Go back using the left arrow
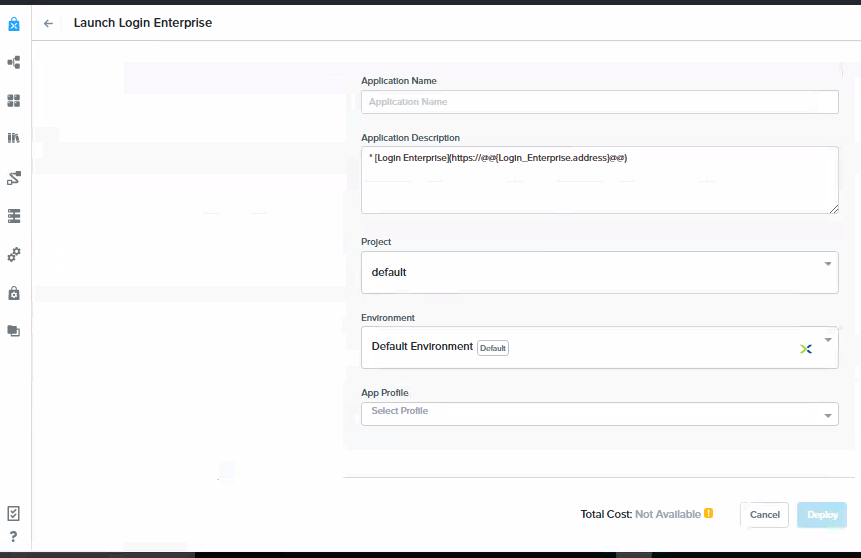Viewport: 861px width, 558px height. [48, 23]
